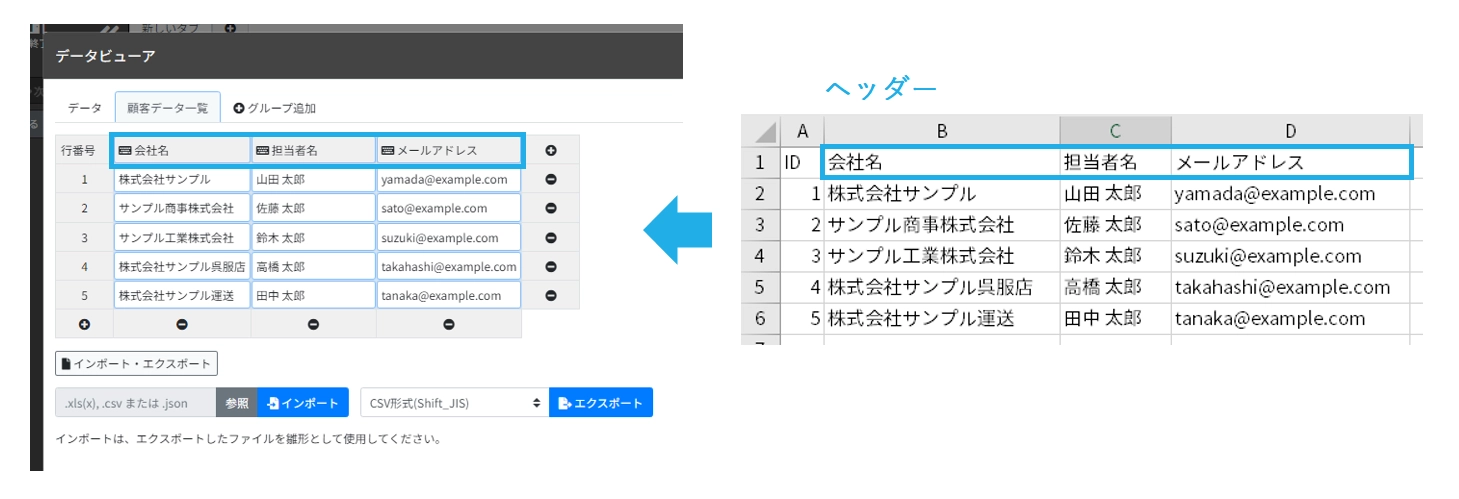Click グループ追加 to add a group
Viewport: 1459px width, 499px height.
point(274,108)
